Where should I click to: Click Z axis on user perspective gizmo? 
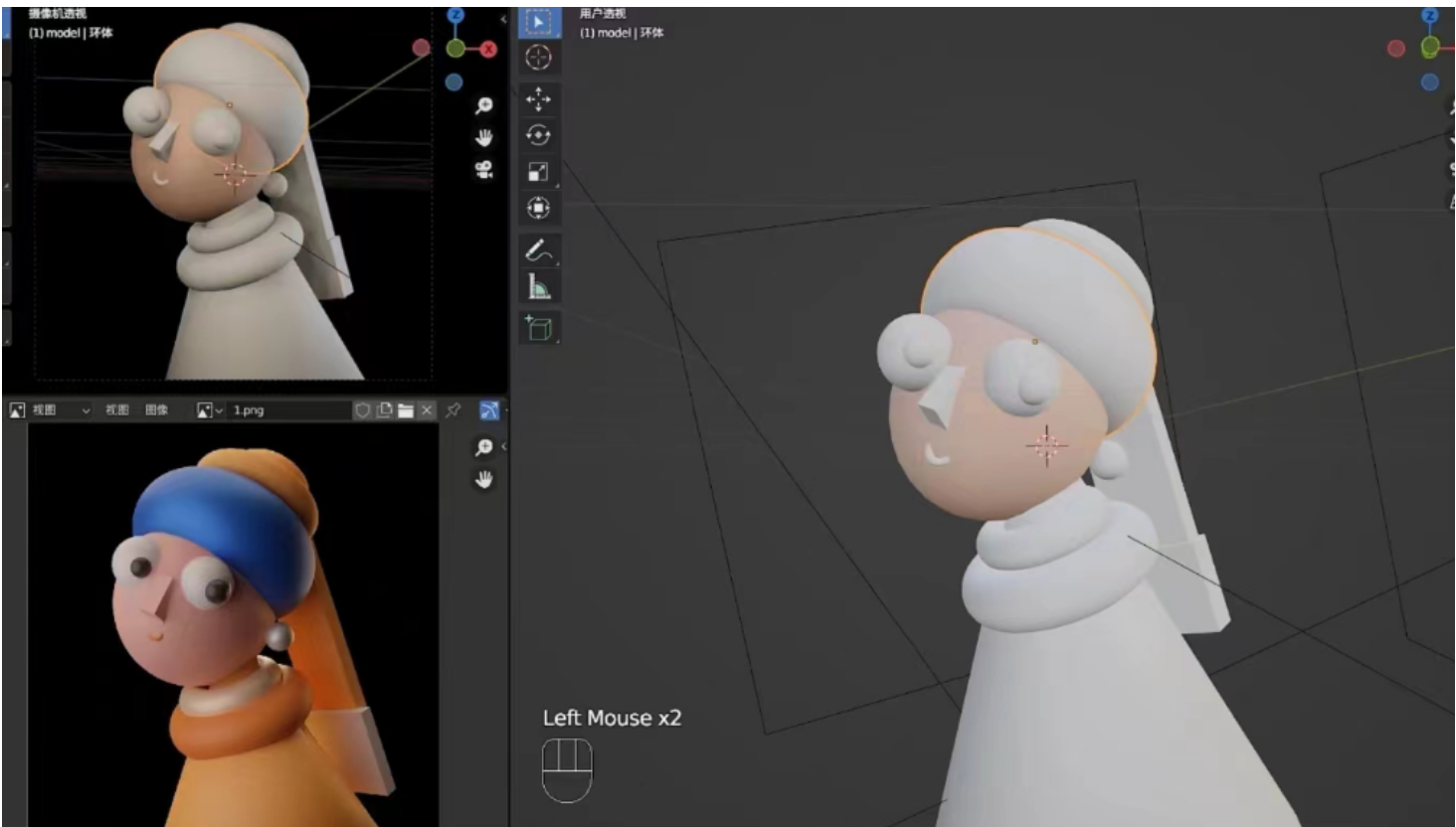click(1430, 15)
